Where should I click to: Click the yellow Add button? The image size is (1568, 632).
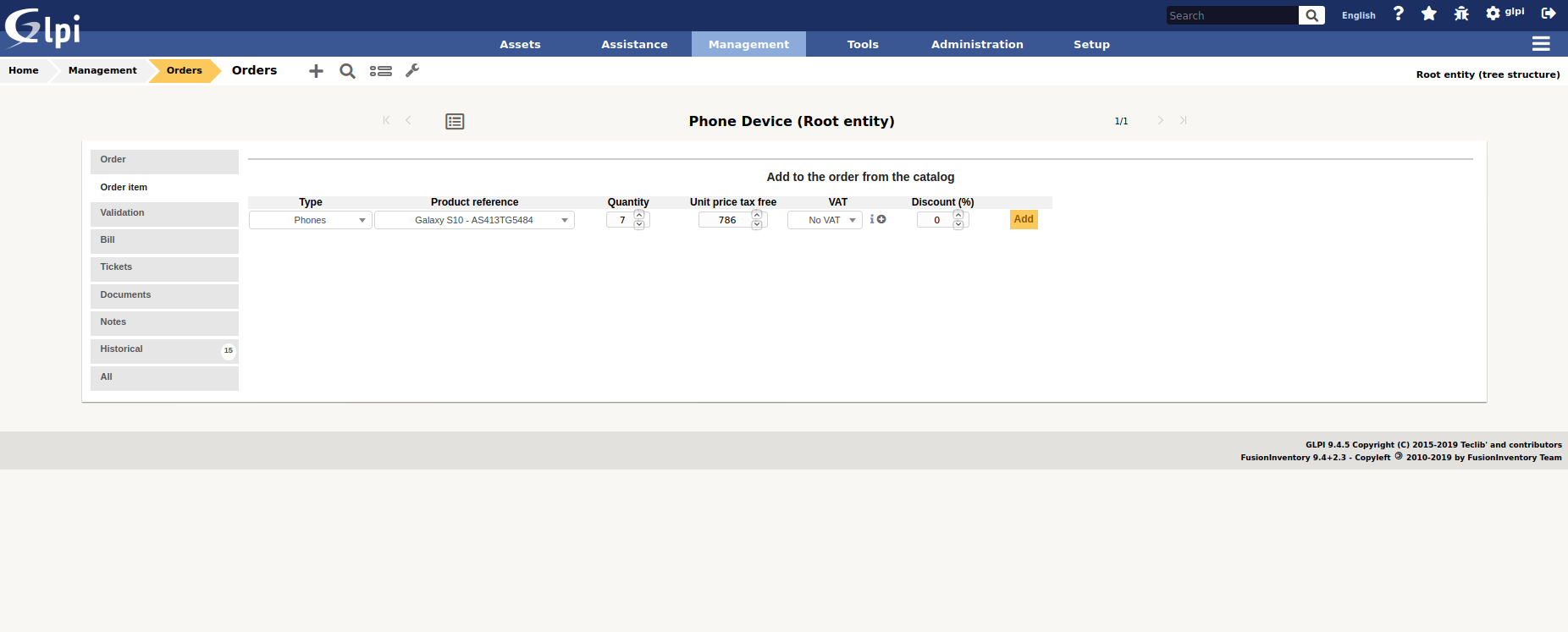(x=1024, y=219)
